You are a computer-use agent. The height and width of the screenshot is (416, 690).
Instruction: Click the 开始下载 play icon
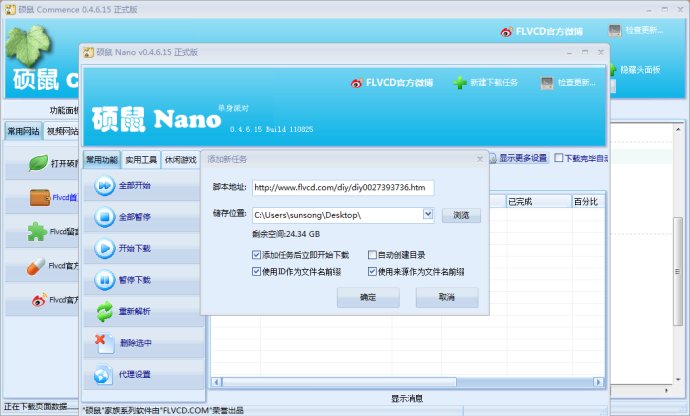[104, 248]
